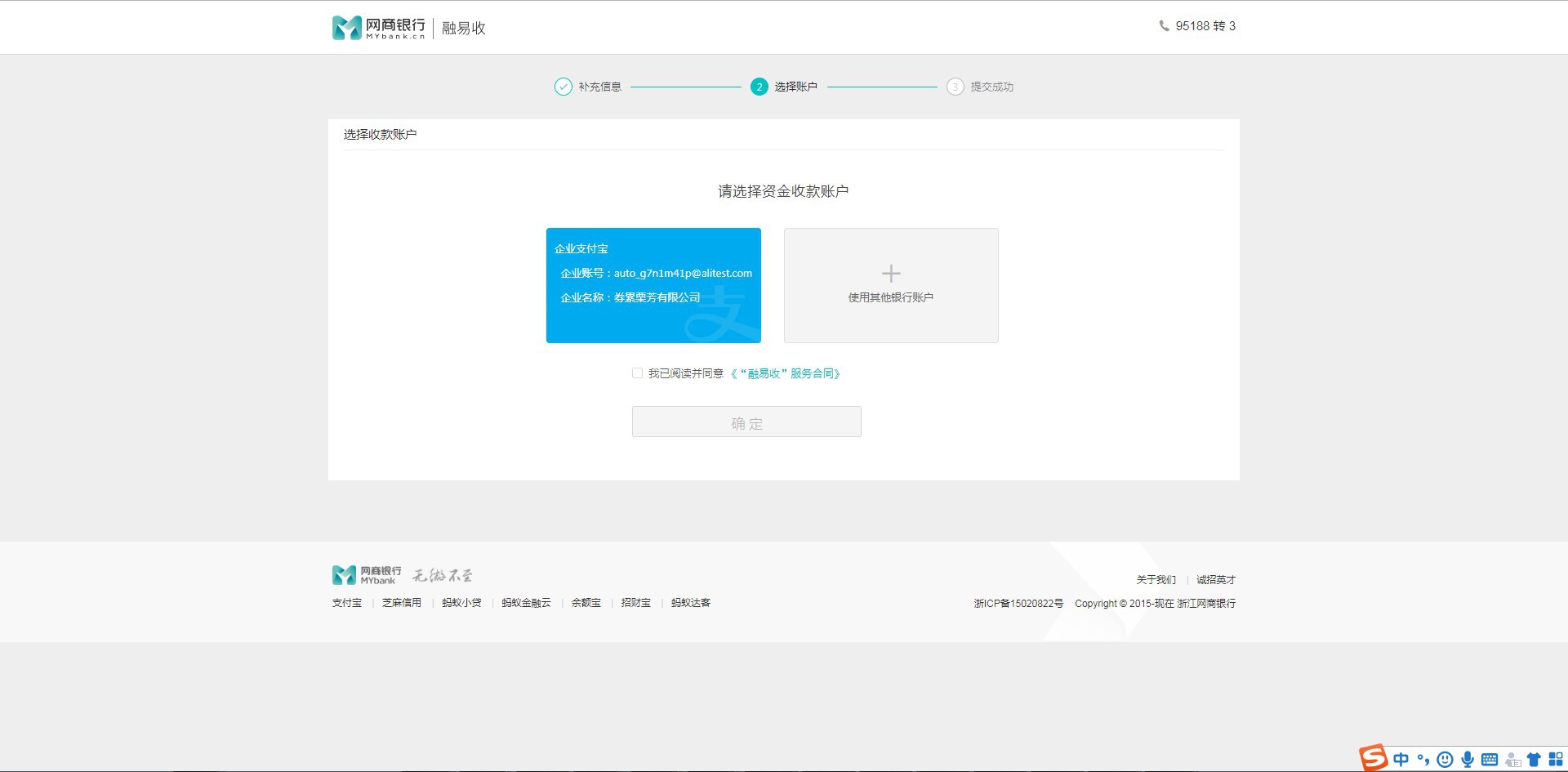Click the 浙ICP备15020822号 text
The image size is (1568, 772).
1018,604
